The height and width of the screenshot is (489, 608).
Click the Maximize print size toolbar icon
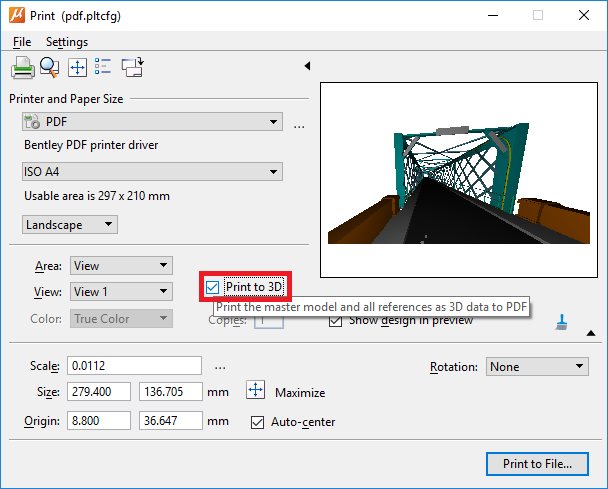[x=77, y=68]
